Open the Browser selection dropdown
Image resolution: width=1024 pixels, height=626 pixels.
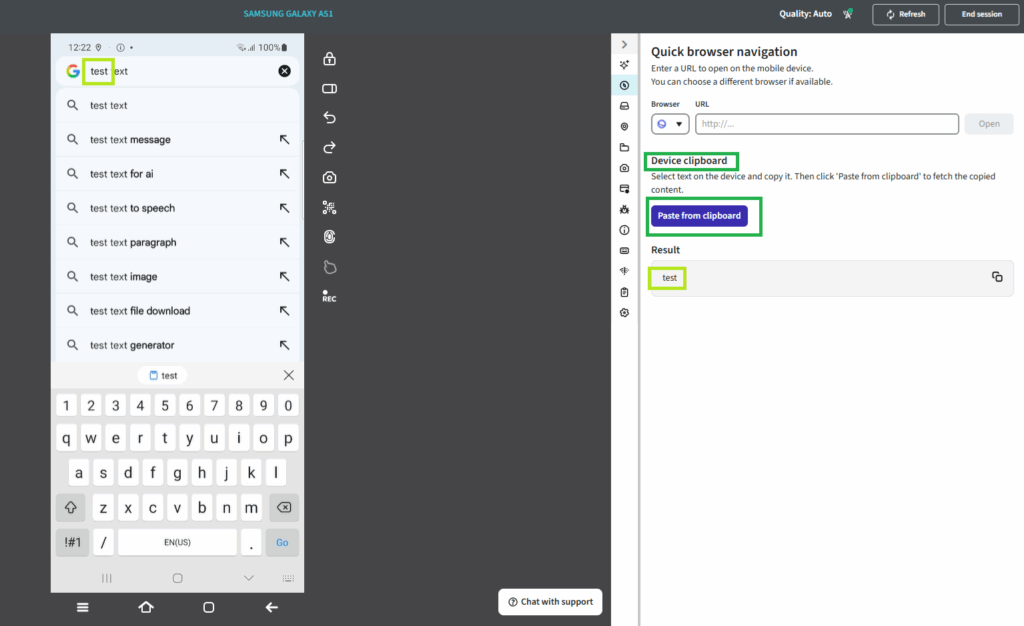[670, 124]
